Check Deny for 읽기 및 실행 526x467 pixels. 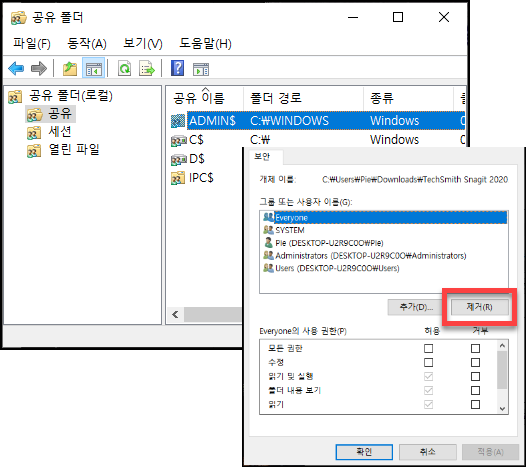475,377
